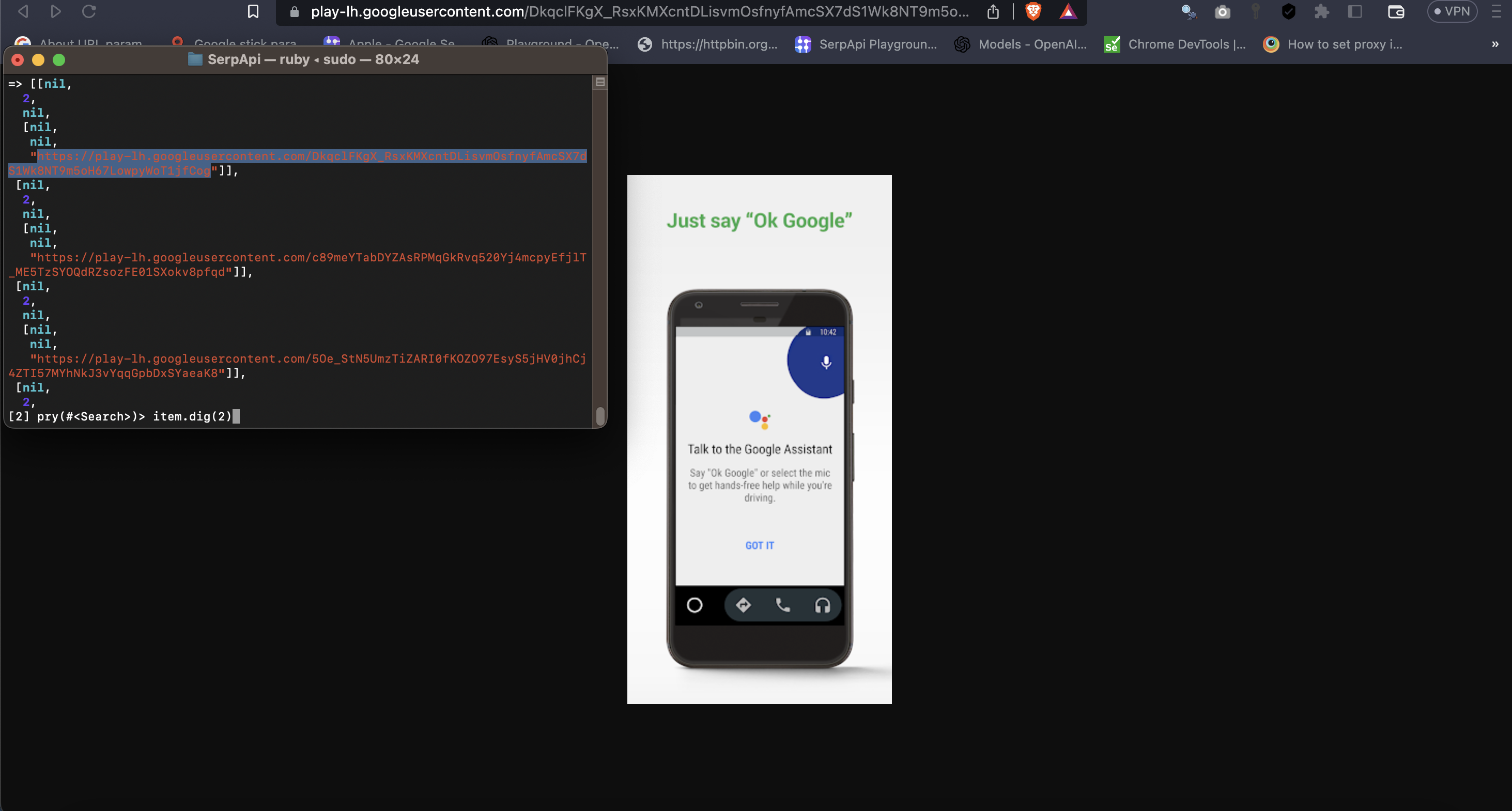
Task: Click the puzzle-piece extensions icon
Action: [1322, 12]
